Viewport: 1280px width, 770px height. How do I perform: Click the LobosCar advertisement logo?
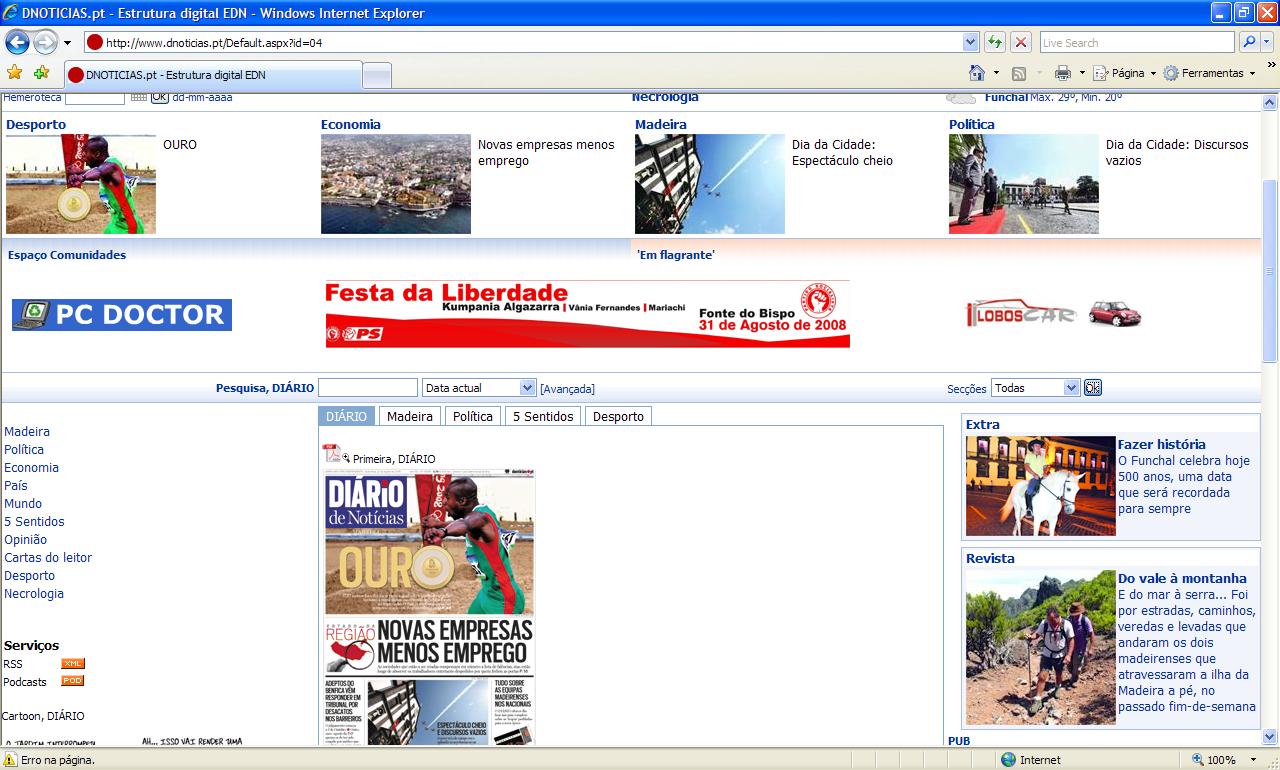point(1053,314)
